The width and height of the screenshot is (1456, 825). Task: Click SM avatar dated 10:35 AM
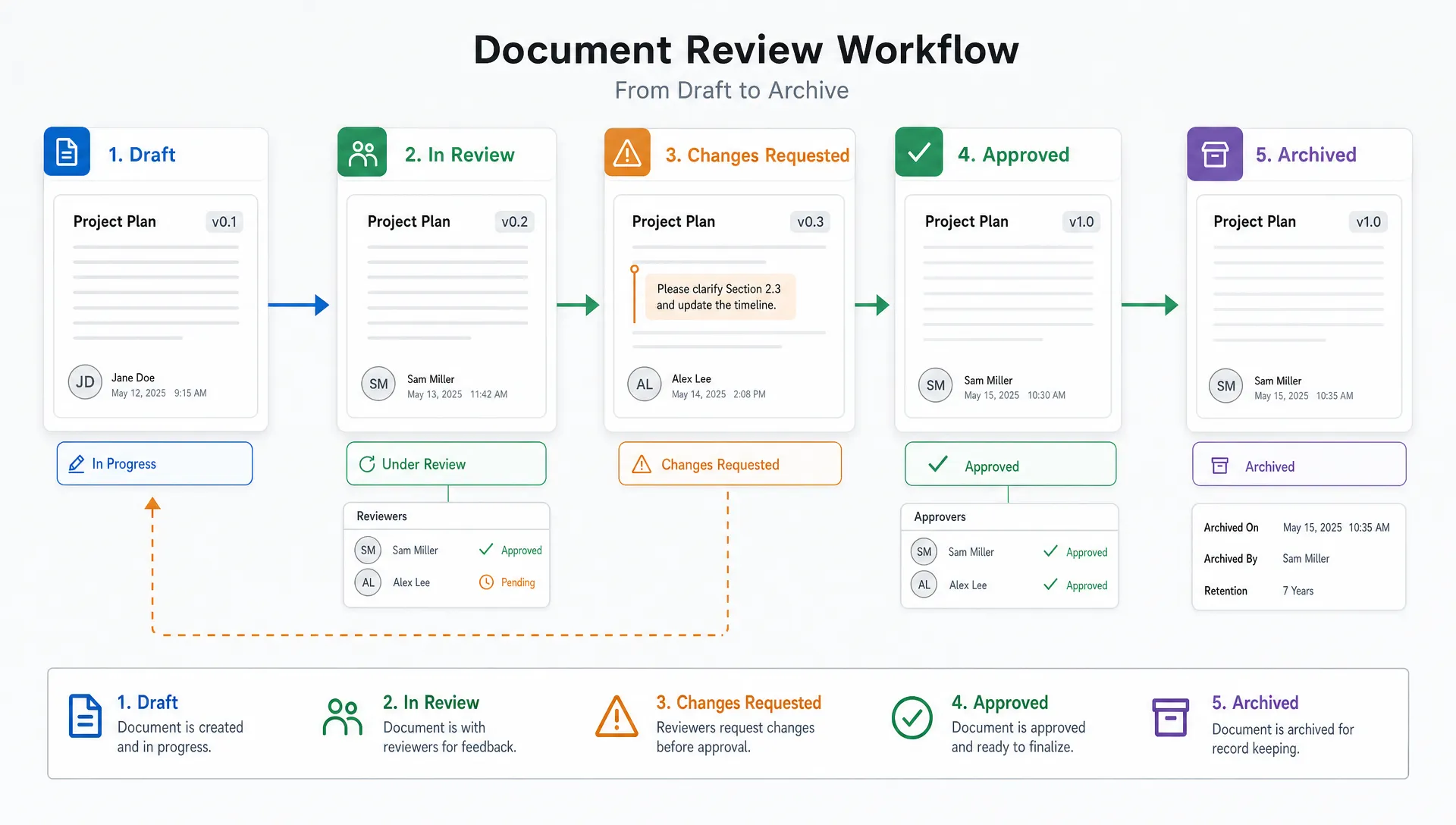(x=1226, y=386)
